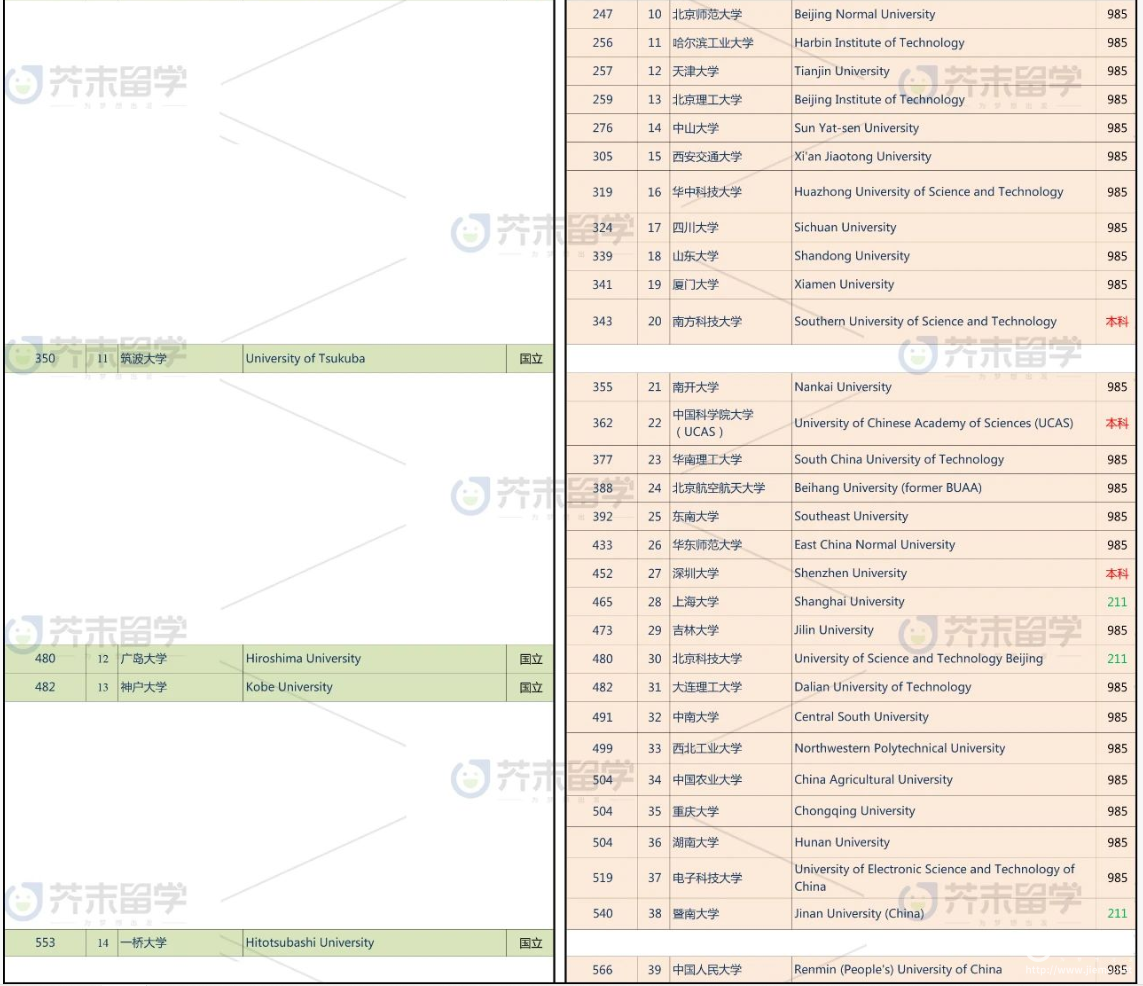Click the Hiroshima University cell
This screenshot has width=1143, height=986.
pos(375,659)
